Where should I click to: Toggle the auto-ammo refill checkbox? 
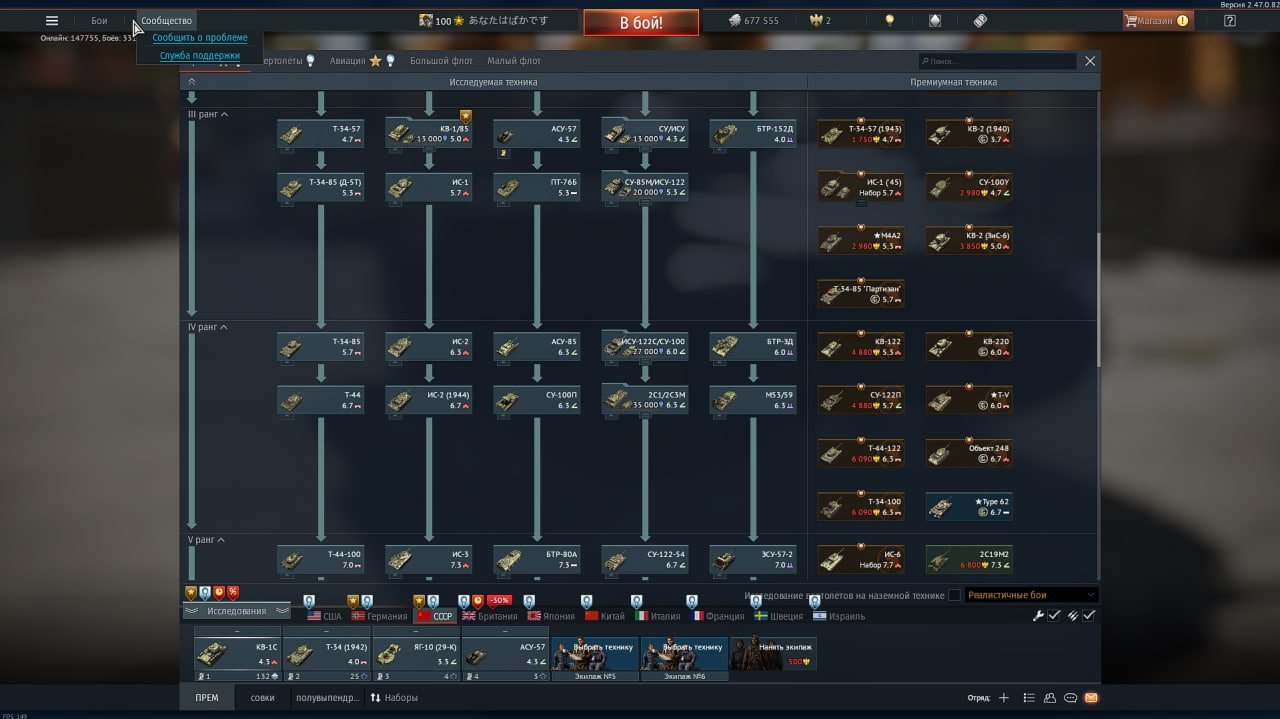(x=1089, y=616)
